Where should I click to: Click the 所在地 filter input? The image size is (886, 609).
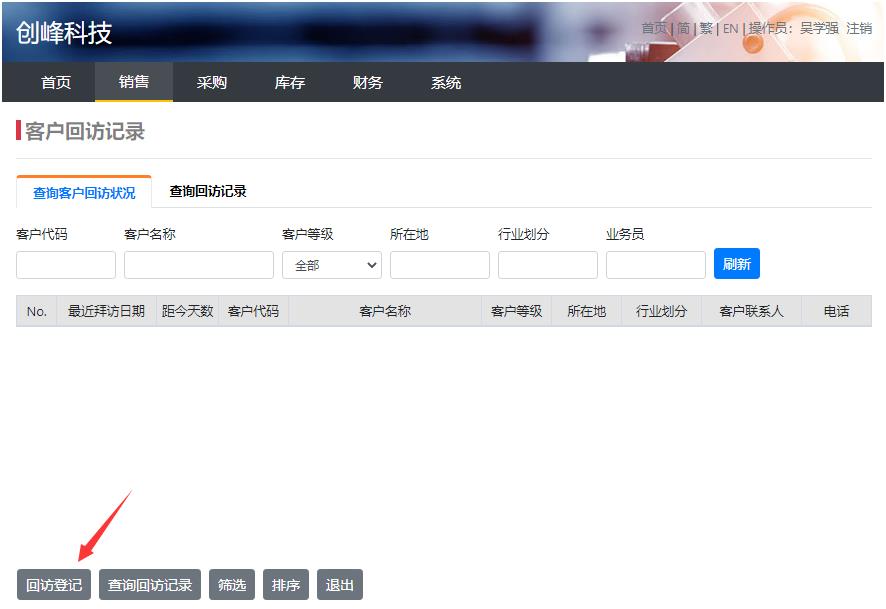440,265
